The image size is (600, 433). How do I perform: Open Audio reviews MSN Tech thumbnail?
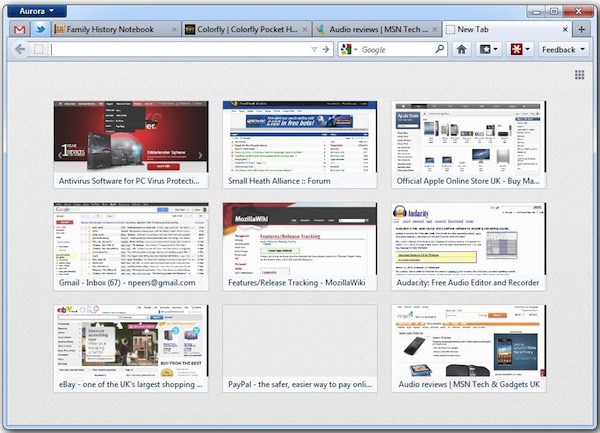[x=468, y=340]
